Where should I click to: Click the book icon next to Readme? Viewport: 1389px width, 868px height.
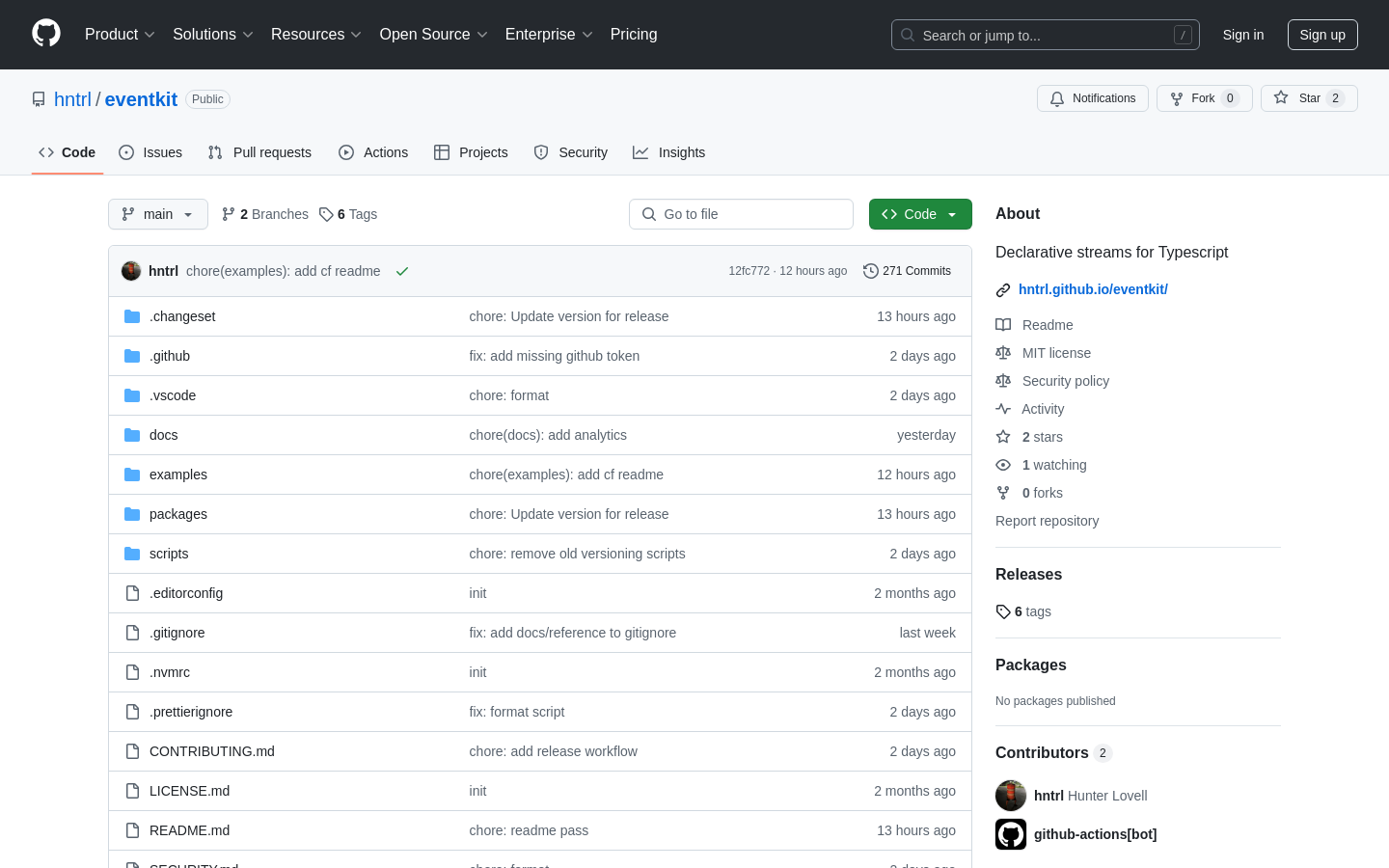tap(1003, 325)
